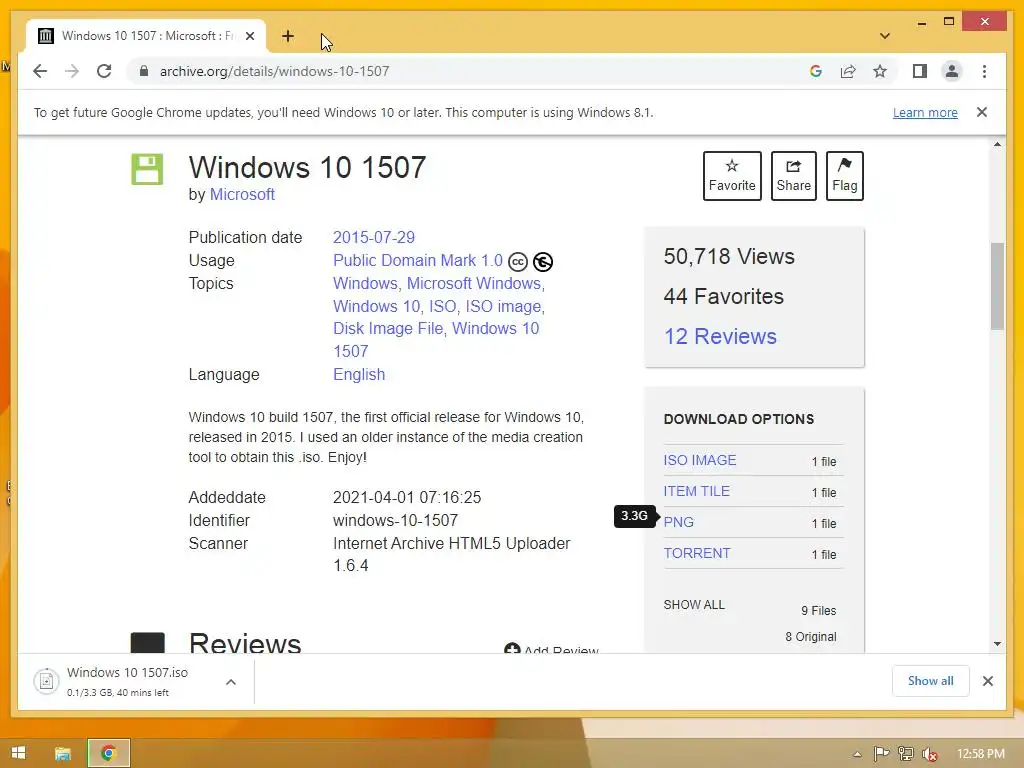Click the page scrollbar thumb
This screenshot has width=1024, height=768.
(997, 286)
